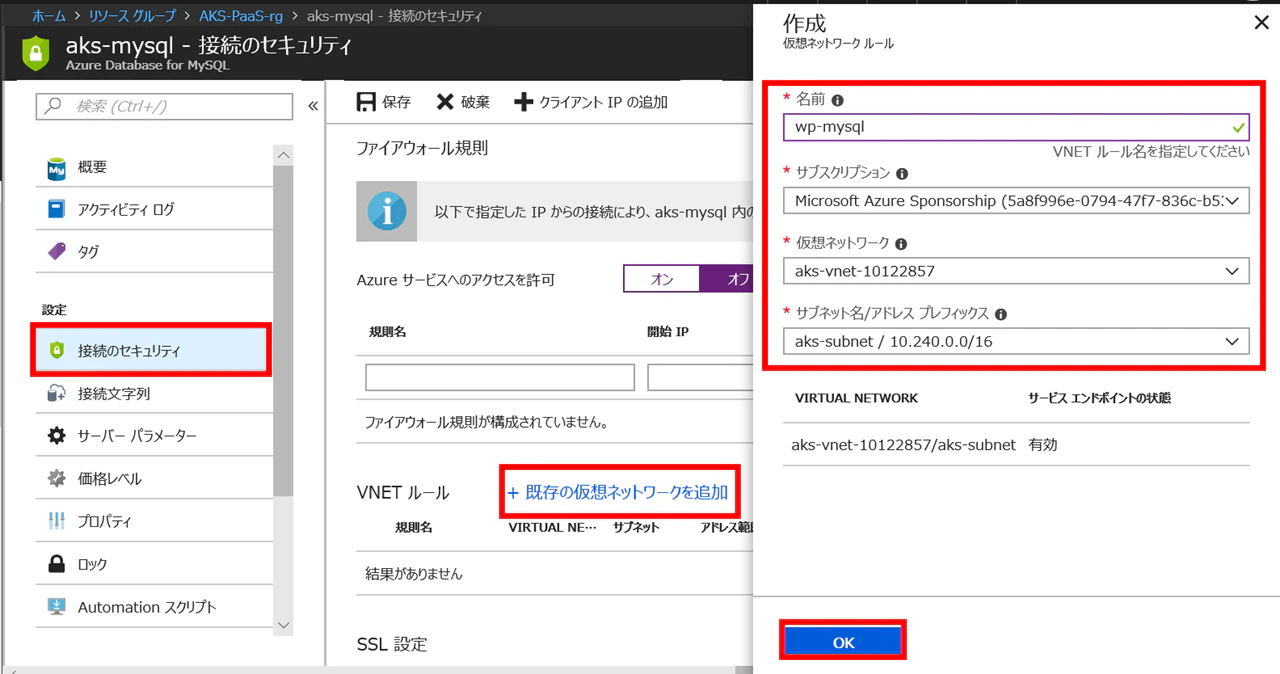Click ホーム breadcrumb link
The width and height of the screenshot is (1280, 674).
click(x=49, y=16)
